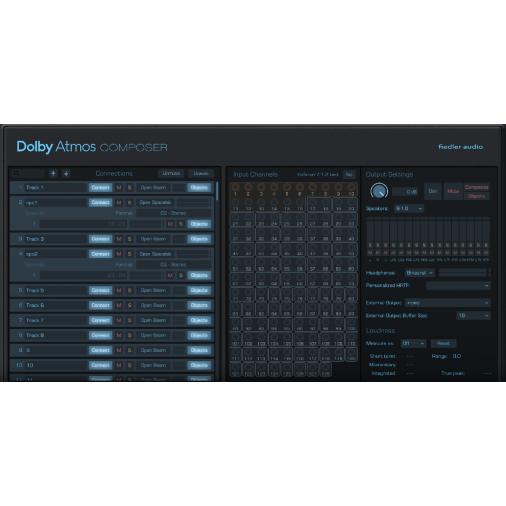Select input channel circle 1
This screenshot has height=506, width=506.
pos(235,187)
